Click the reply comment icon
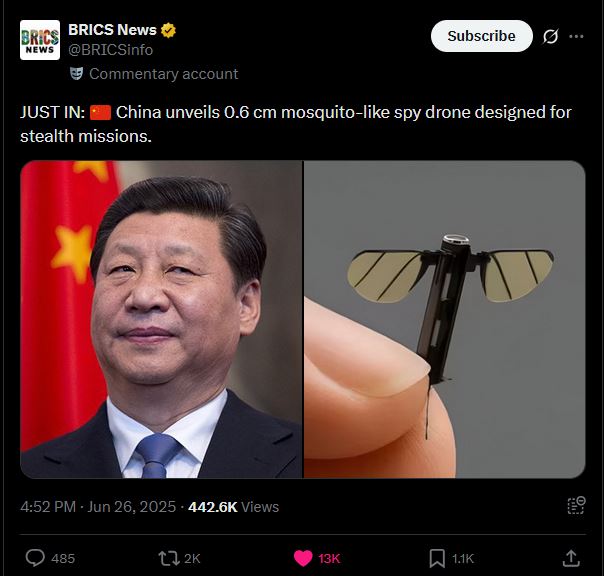 point(35,558)
